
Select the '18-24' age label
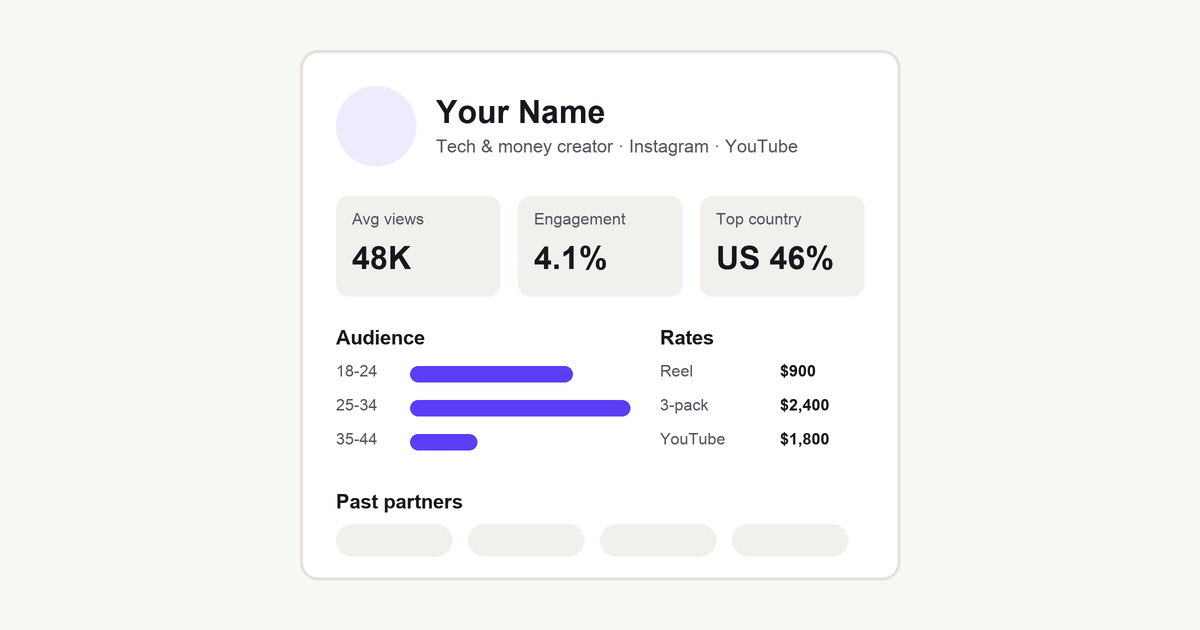[x=357, y=372]
